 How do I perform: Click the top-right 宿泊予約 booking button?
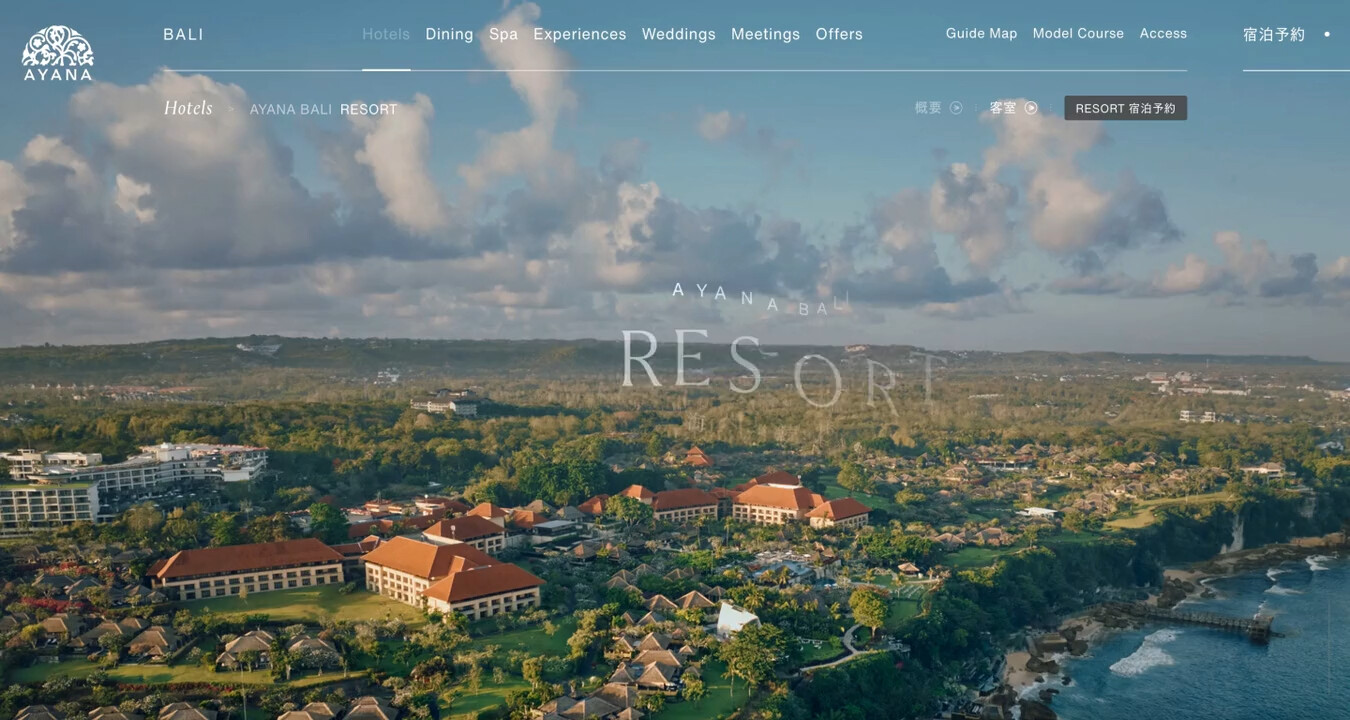coord(1273,34)
